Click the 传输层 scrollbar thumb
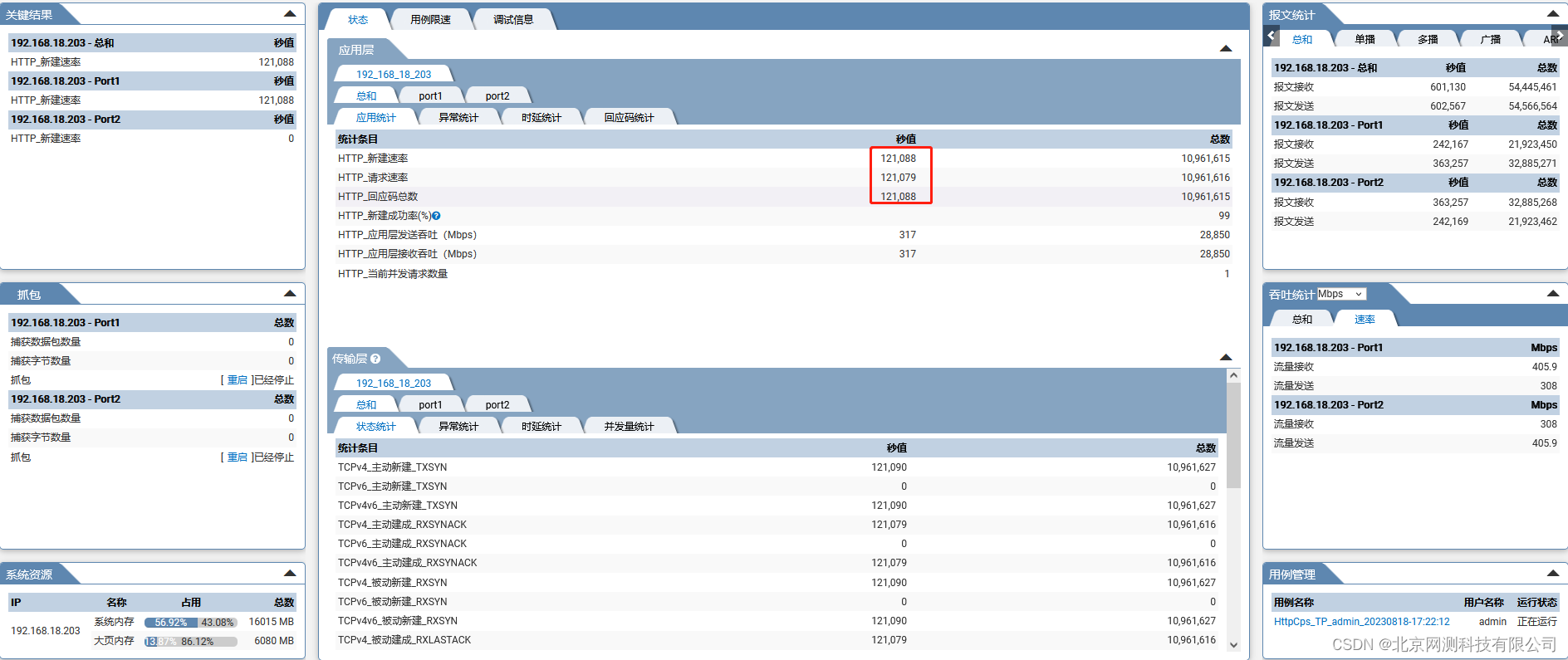The image size is (1568, 660). [1233, 435]
